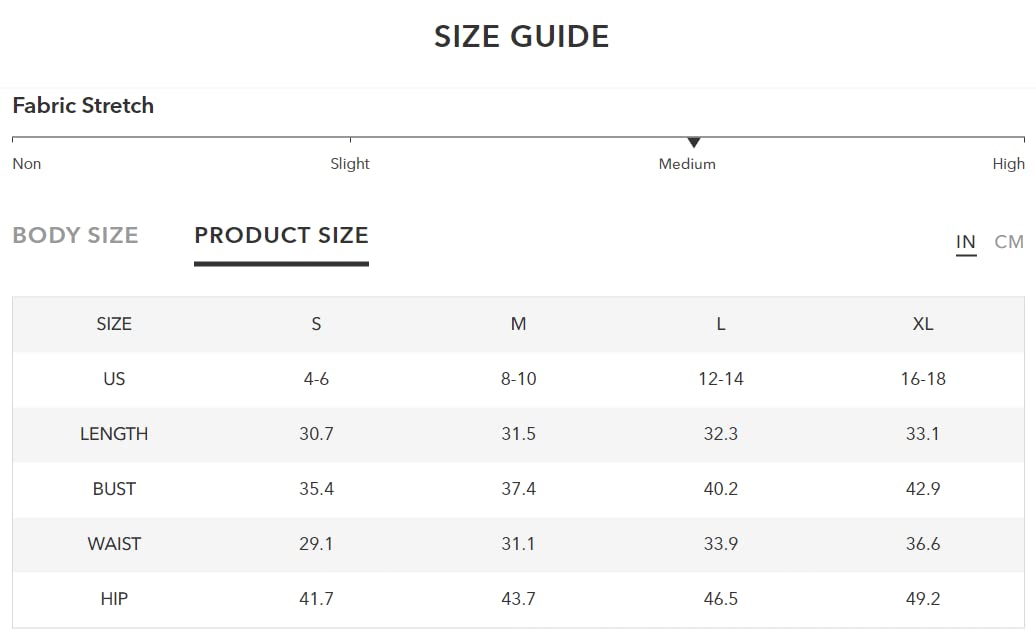Toggle units to IN
The image size is (1036, 643).
coord(965,242)
